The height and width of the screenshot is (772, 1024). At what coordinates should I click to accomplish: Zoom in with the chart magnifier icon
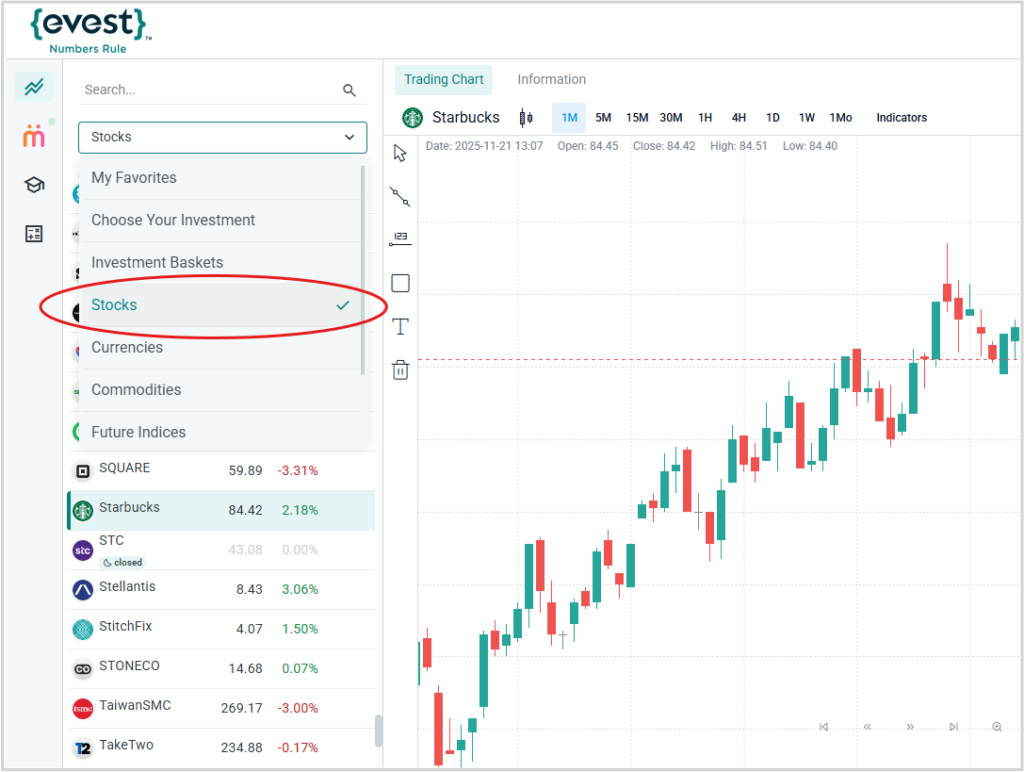click(x=997, y=727)
